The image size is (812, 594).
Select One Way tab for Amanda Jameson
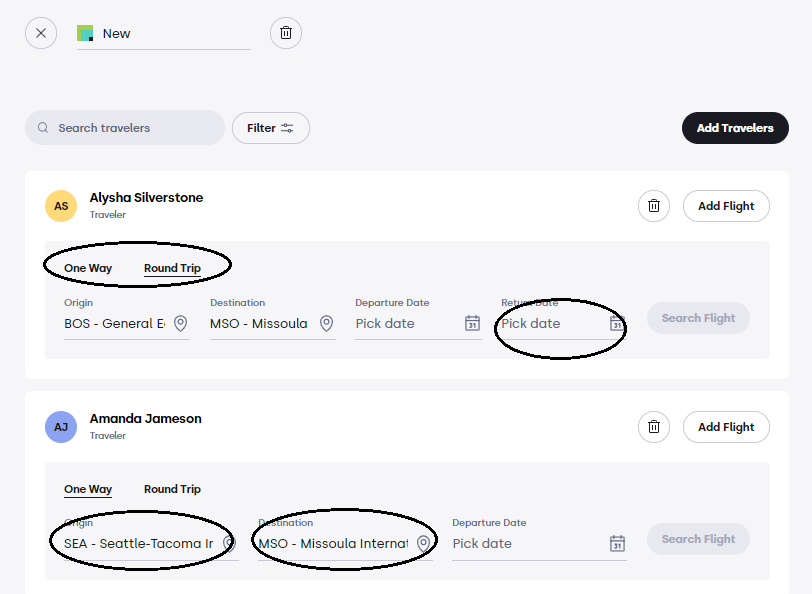point(88,489)
